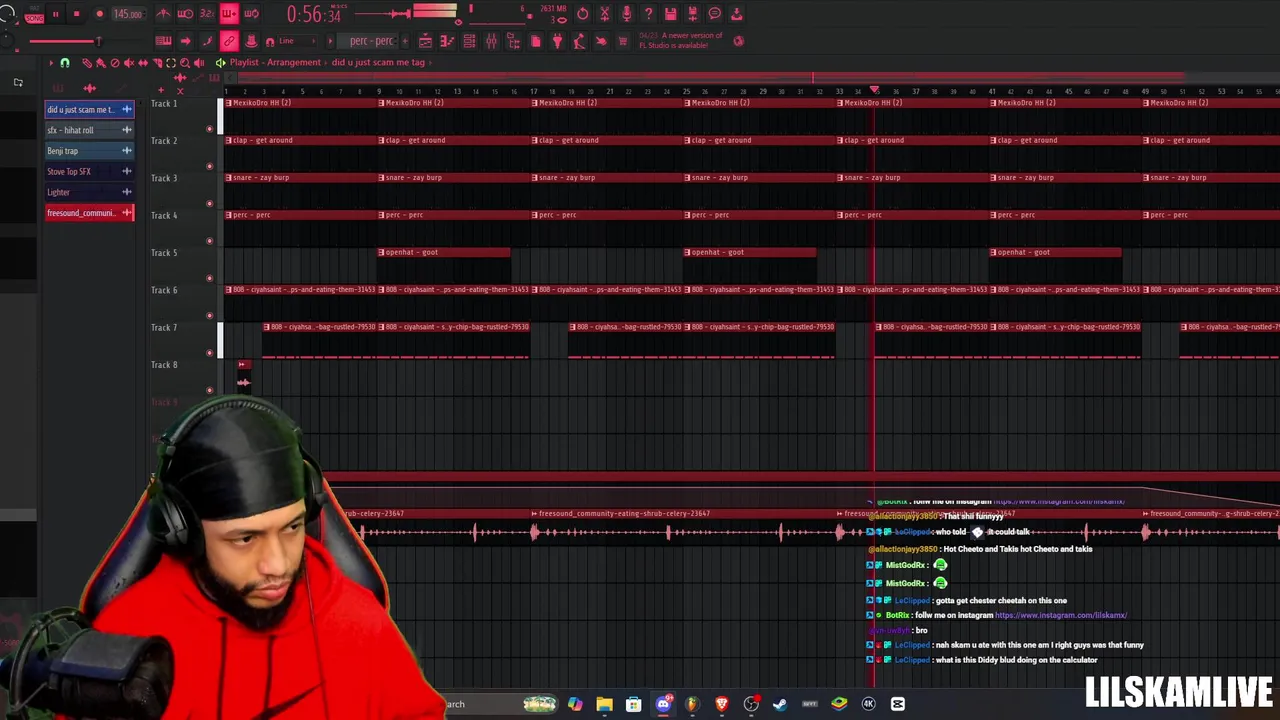Click the 0:56:34 time display
This screenshot has height=720, width=1280.
click(313, 15)
